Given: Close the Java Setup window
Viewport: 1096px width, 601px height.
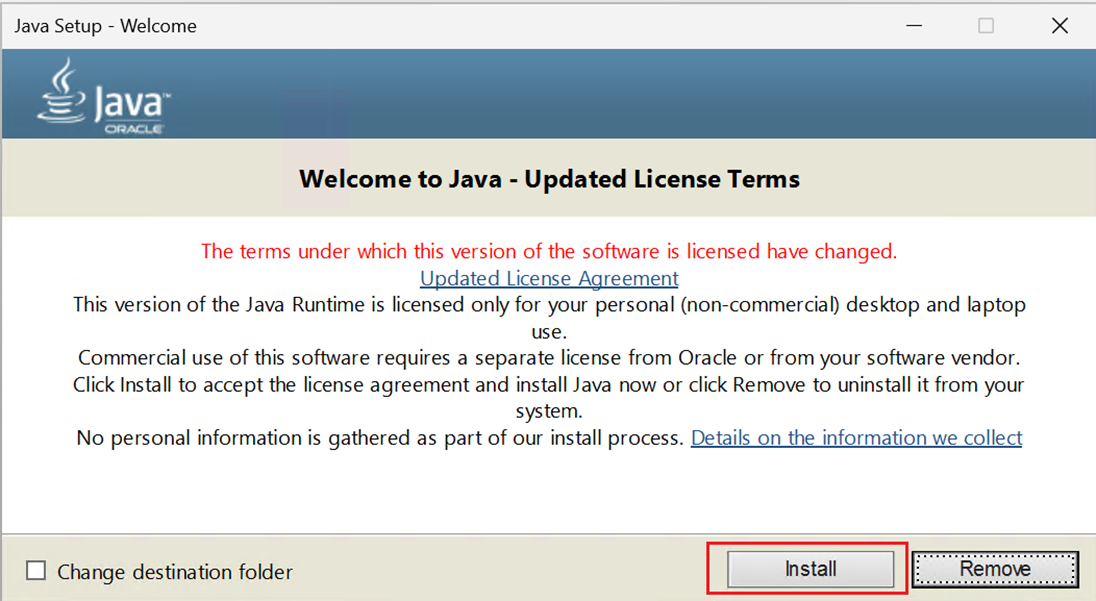Looking at the screenshot, I should (1060, 26).
